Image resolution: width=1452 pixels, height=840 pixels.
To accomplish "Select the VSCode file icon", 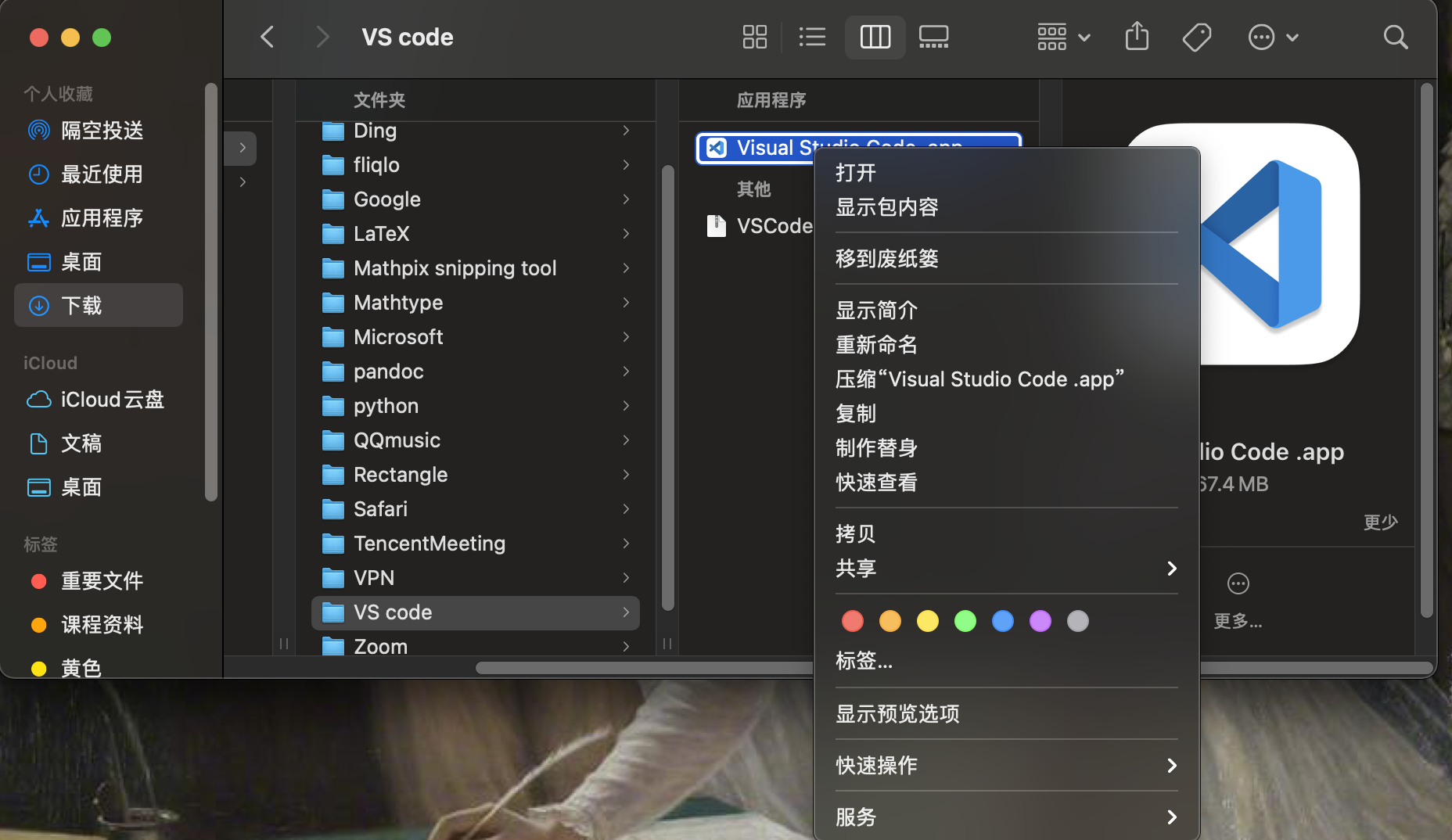I will (716, 226).
